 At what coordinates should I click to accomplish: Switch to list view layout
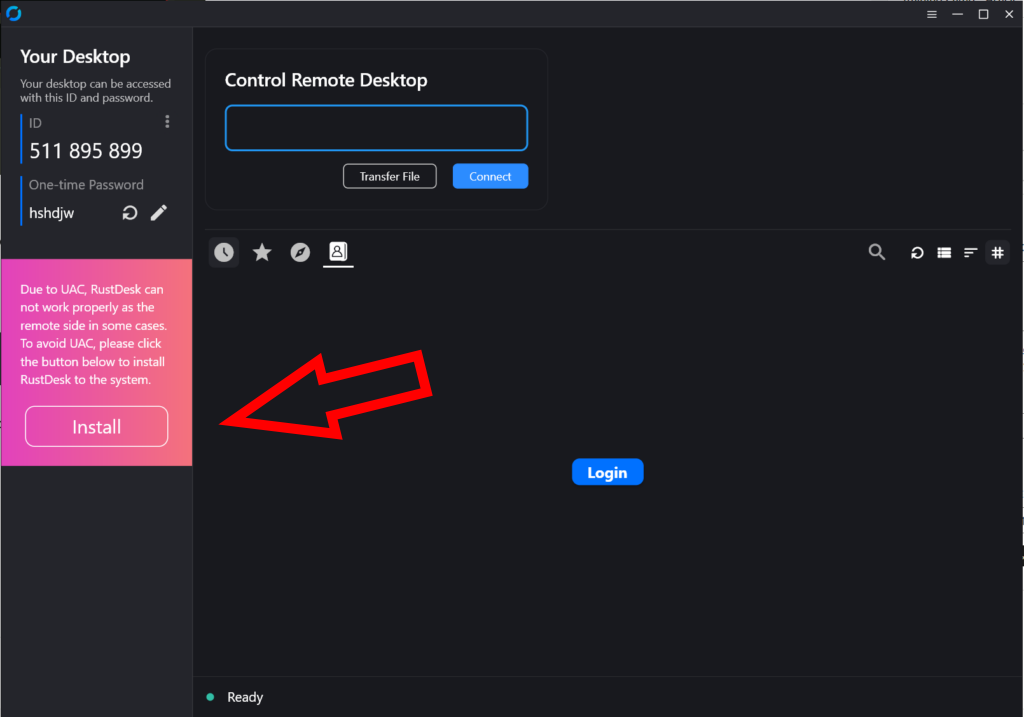pyautogui.click(x=944, y=253)
